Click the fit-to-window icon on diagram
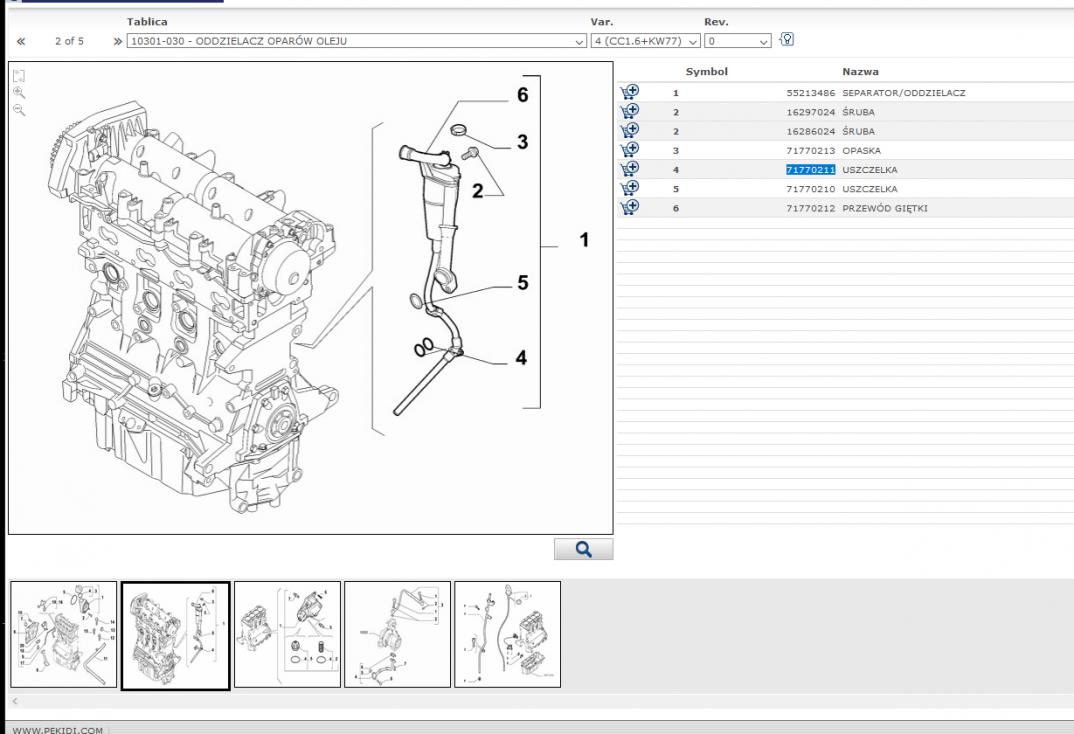The height and width of the screenshot is (734, 1074). pyautogui.click(x=19, y=75)
